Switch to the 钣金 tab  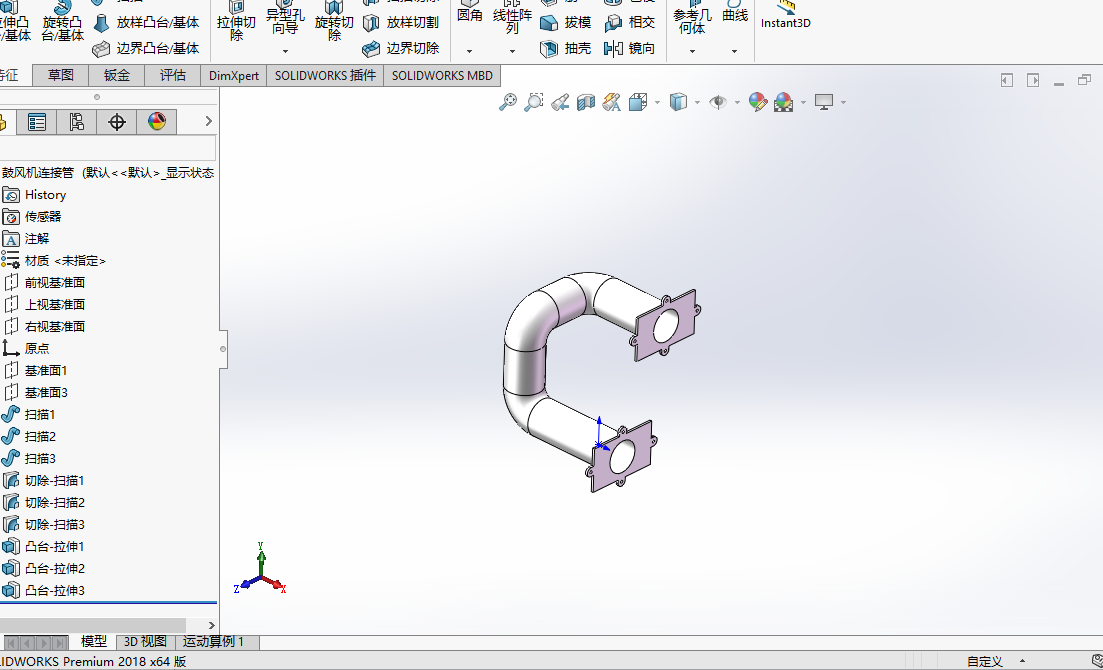tap(117, 75)
